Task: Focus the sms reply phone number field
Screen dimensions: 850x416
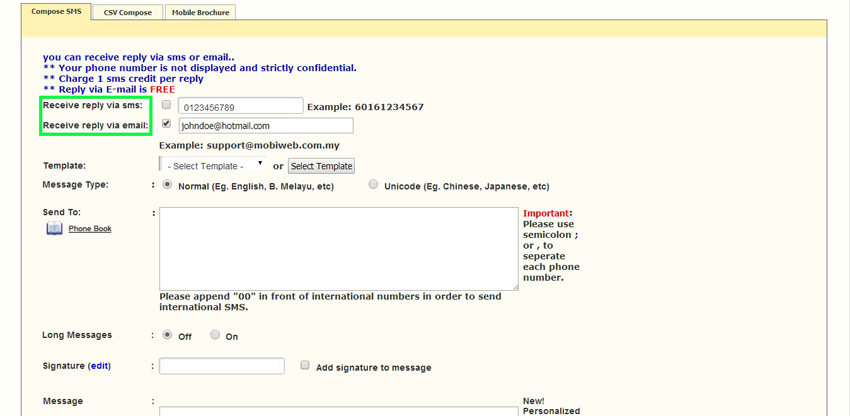Action: pyautogui.click(x=240, y=106)
